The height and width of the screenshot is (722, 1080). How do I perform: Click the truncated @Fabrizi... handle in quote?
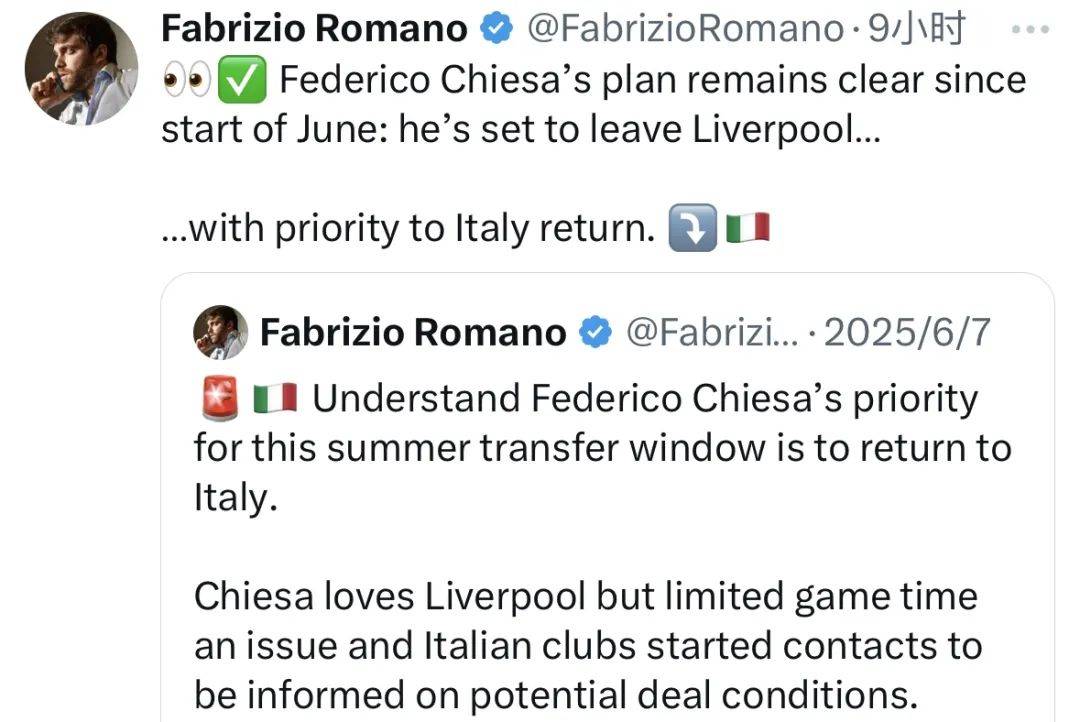click(710, 332)
